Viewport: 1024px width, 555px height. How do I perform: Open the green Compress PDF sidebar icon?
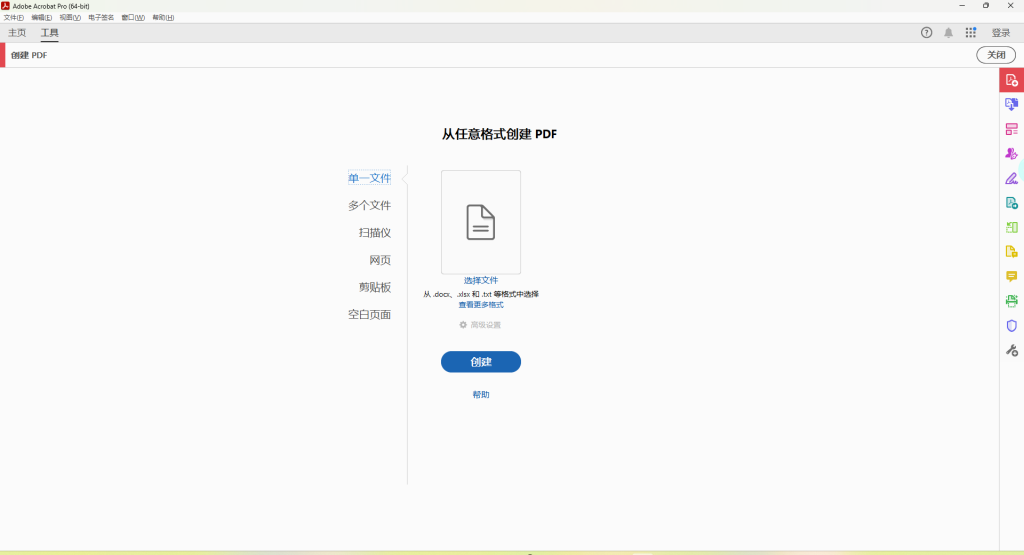pos(1012,227)
